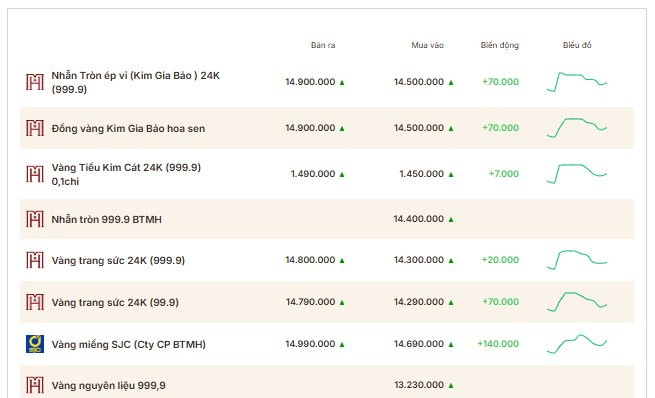This screenshot has width=655, height=398.
Task: Open the Vàng trang sức 24K (999.9) chart
Action: [577, 260]
